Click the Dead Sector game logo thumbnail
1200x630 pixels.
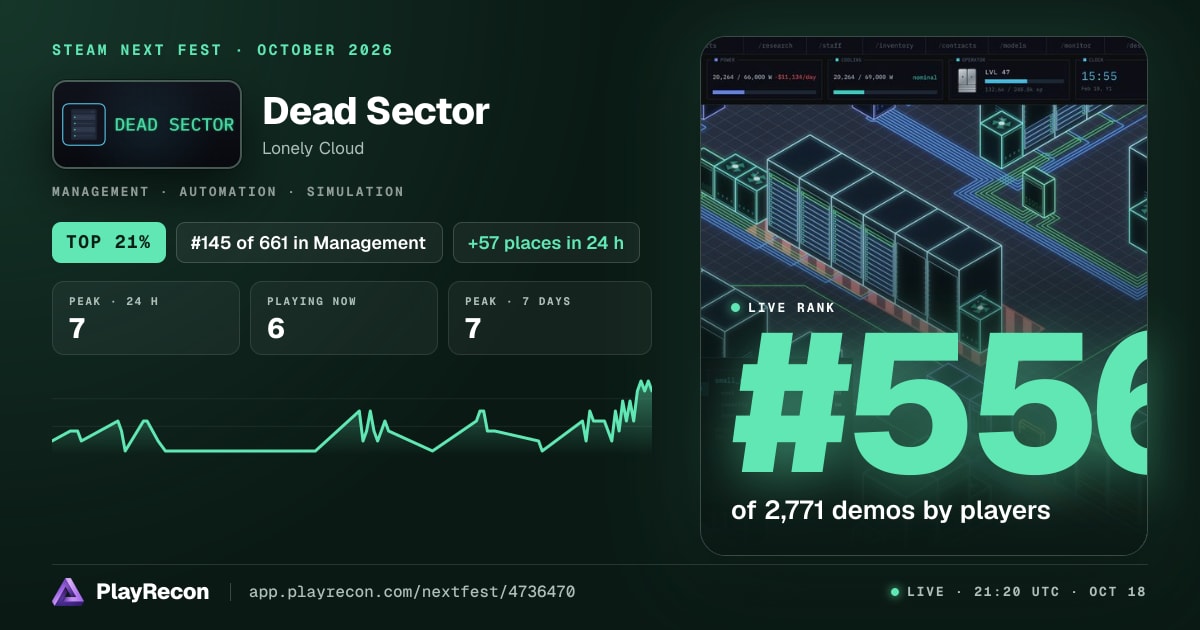coord(147,124)
